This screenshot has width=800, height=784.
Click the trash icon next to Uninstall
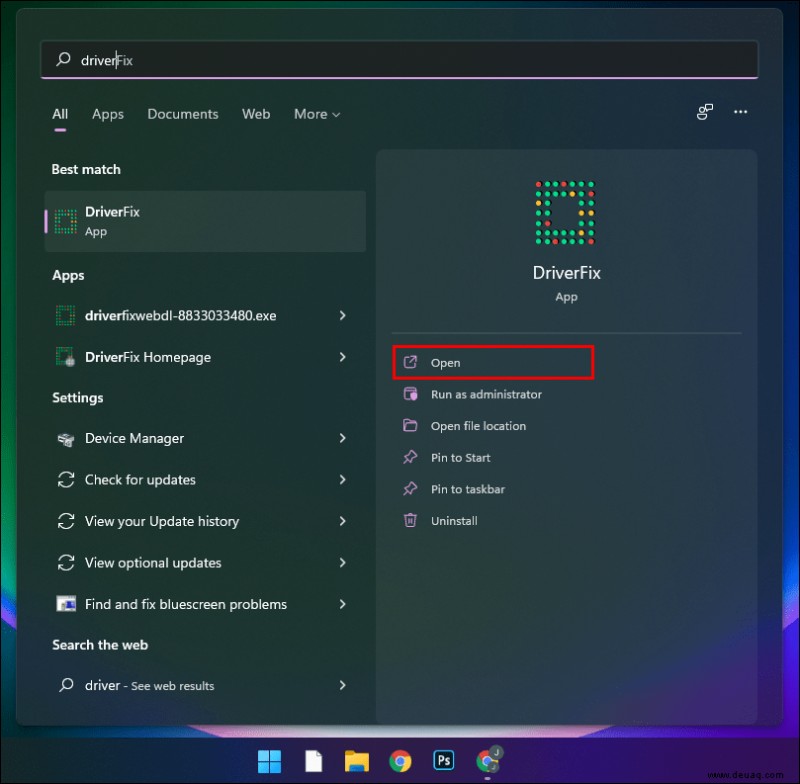(x=410, y=520)
